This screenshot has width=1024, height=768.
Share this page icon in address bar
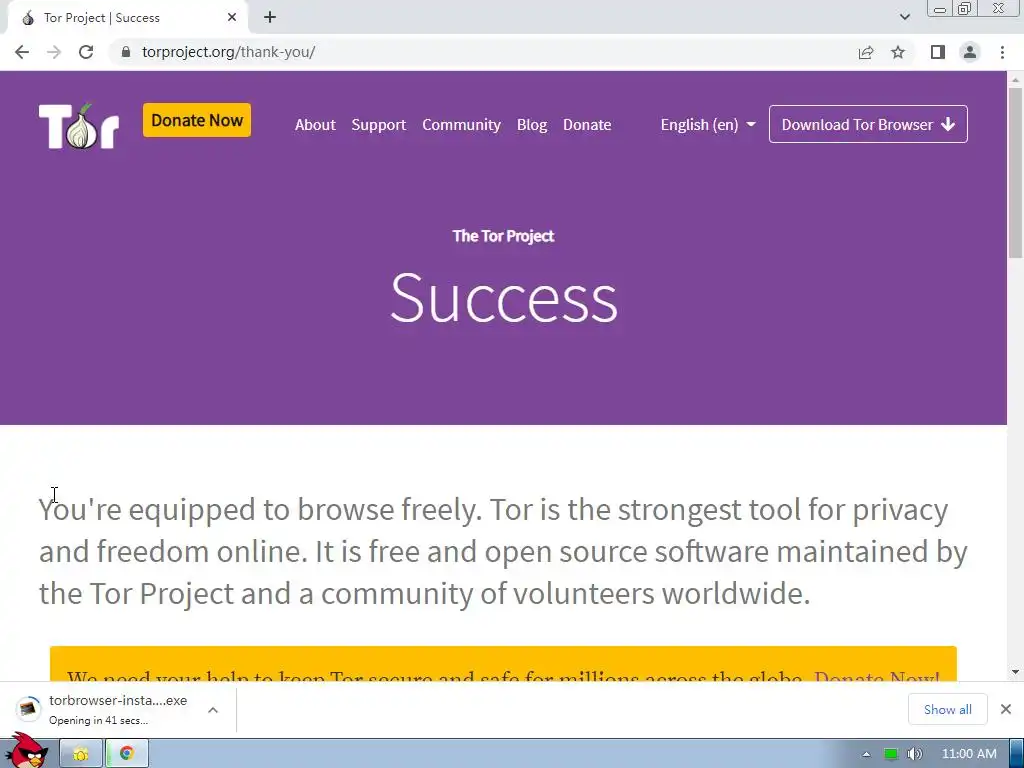click(x=866, y=52)
